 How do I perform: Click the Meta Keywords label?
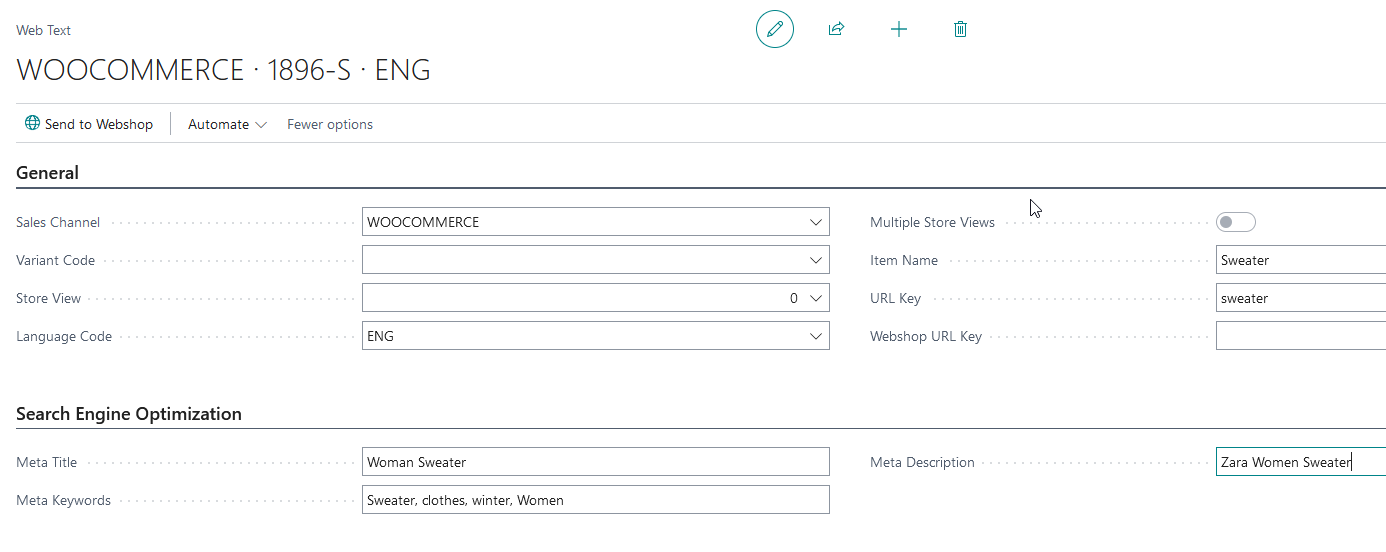pos(63,500)
